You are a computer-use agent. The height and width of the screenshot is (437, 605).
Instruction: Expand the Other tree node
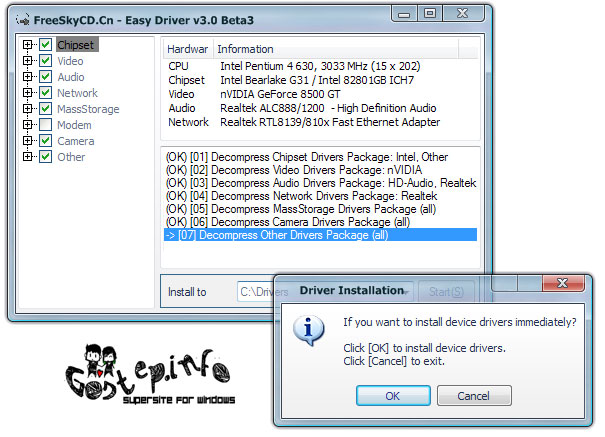[x=27, y=157]
